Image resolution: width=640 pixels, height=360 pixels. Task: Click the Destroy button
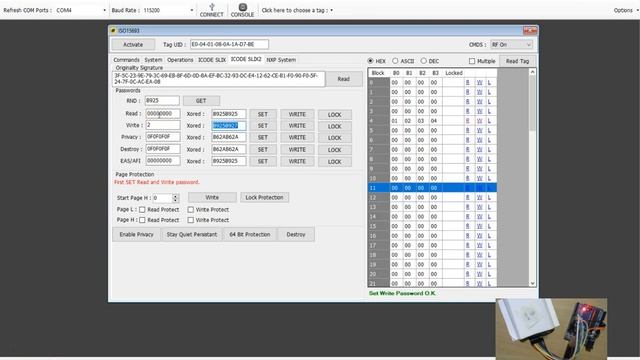click(296, 235)
